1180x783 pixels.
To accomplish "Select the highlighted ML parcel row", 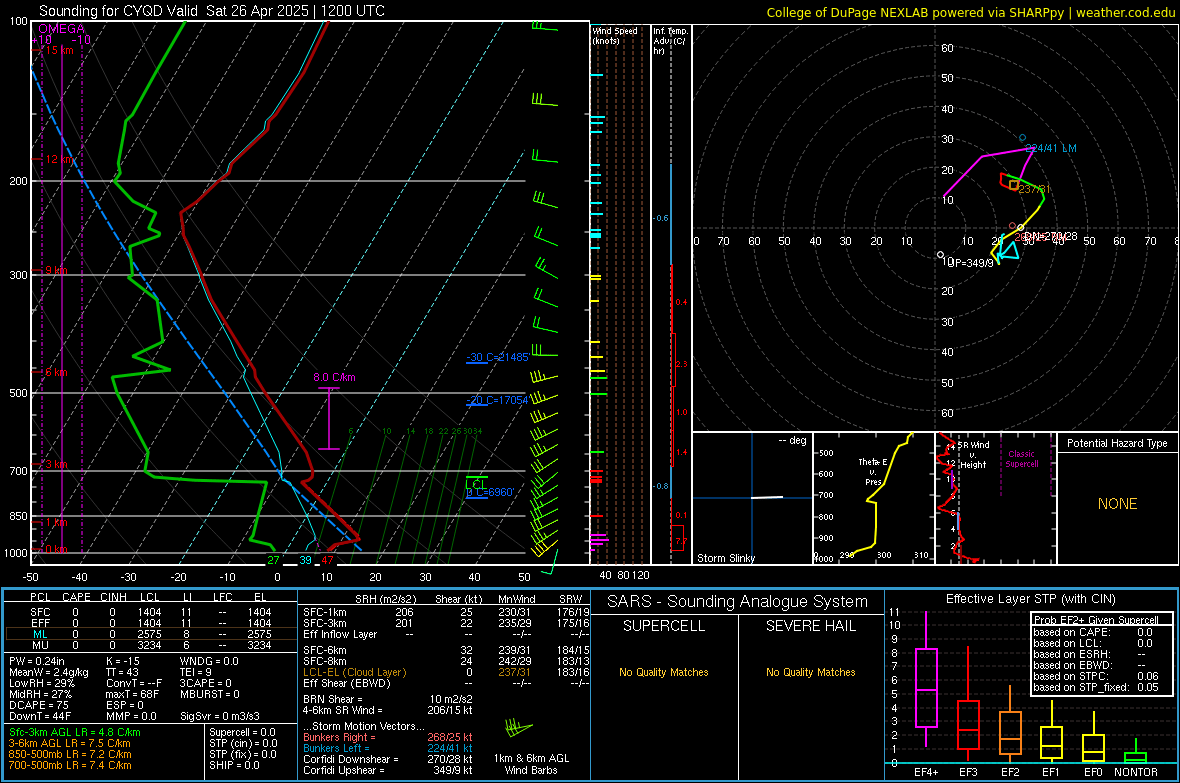I will pos(151,634).
